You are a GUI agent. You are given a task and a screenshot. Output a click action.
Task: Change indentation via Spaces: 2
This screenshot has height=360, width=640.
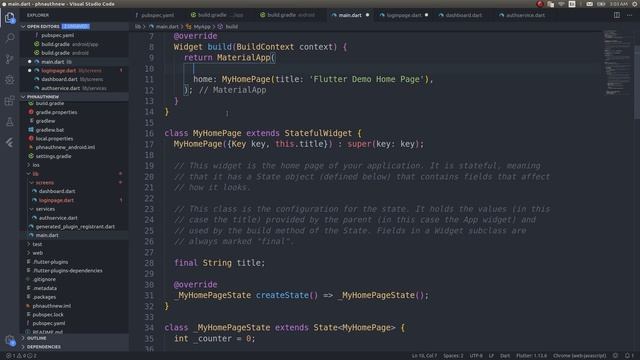coord(453,356)
